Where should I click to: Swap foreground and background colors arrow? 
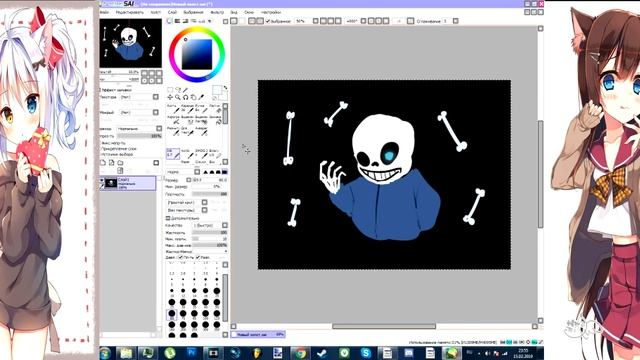(x=226, y=87)
